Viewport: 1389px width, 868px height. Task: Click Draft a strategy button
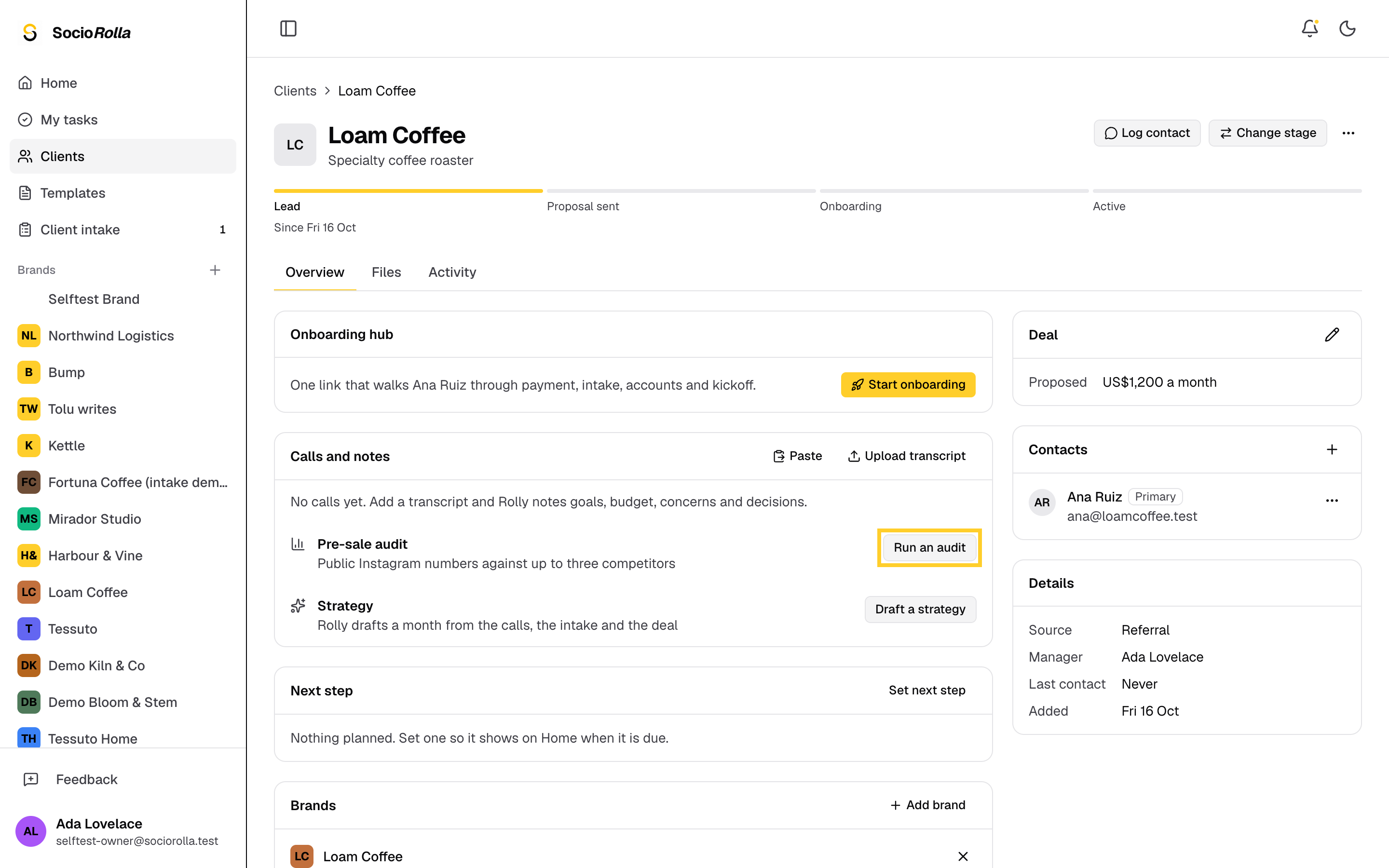point(920,609)
